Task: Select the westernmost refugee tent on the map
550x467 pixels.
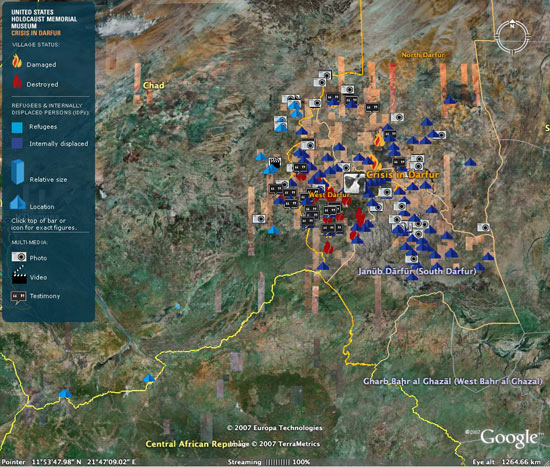Action: [65, 393]
